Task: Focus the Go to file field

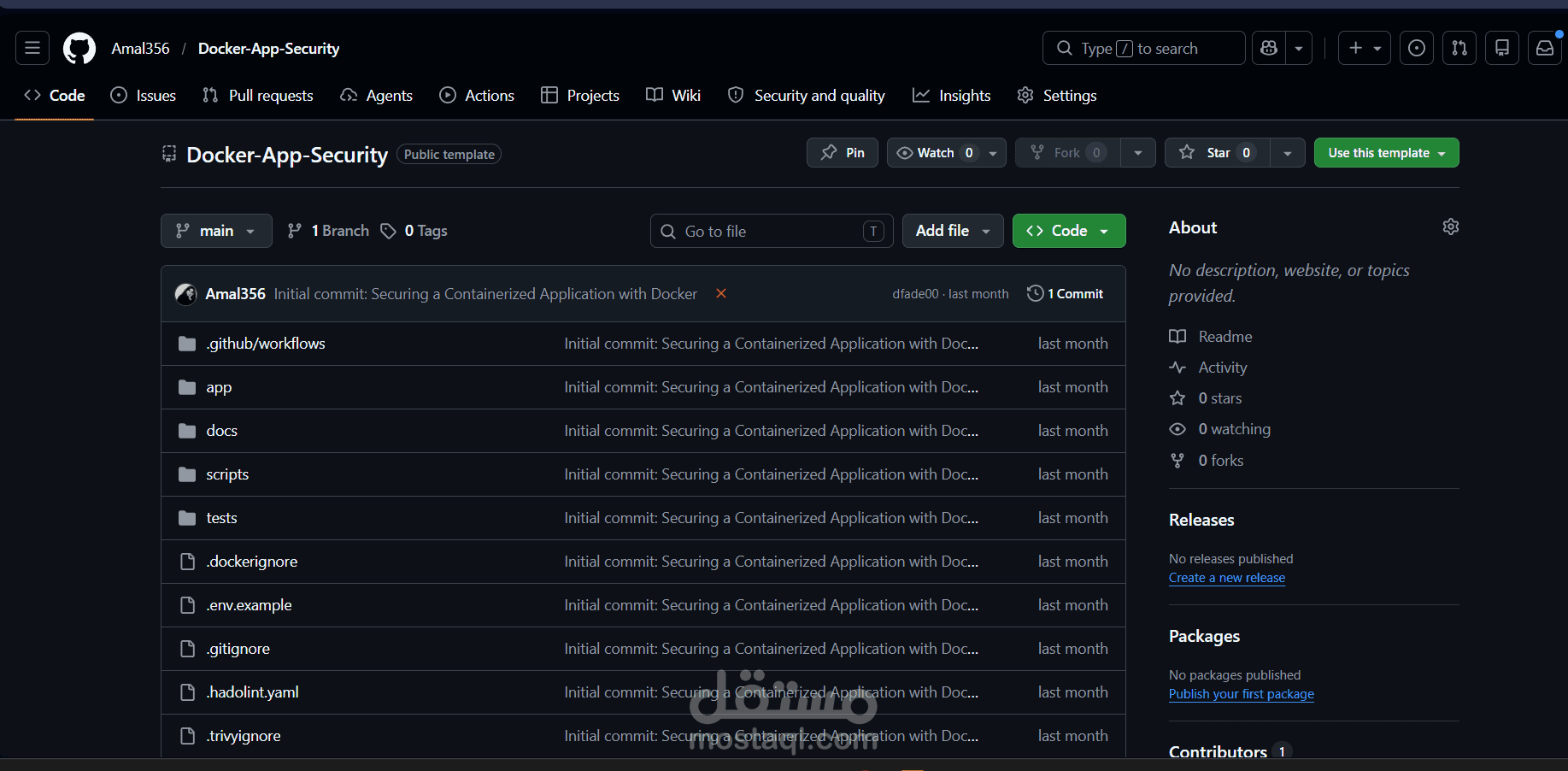Action: pos(772,231)
